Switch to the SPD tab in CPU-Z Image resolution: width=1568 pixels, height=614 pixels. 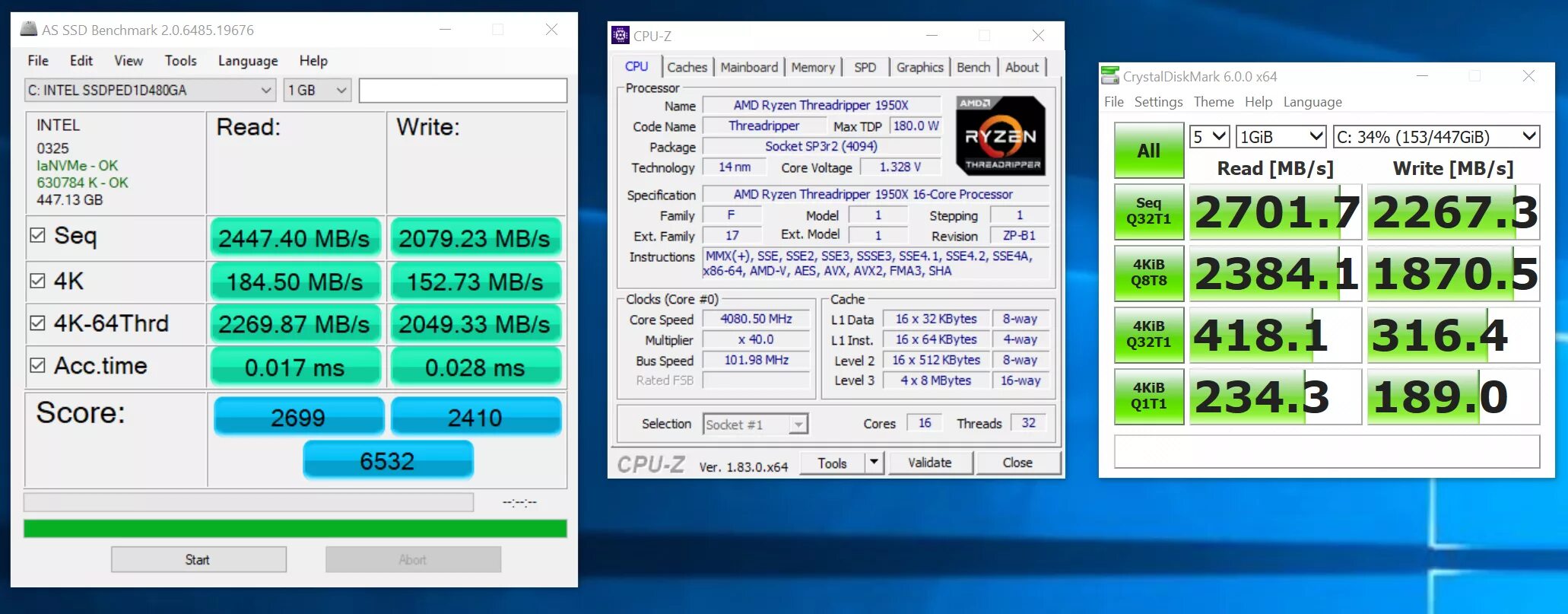pyautogui.click(x=865, y=67)
